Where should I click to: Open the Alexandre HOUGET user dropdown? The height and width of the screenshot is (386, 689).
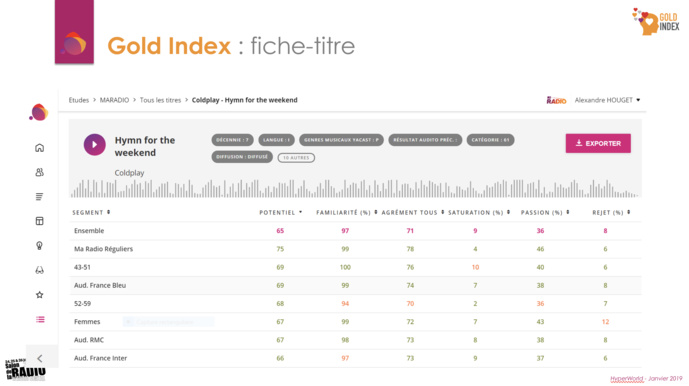[607, 100]
